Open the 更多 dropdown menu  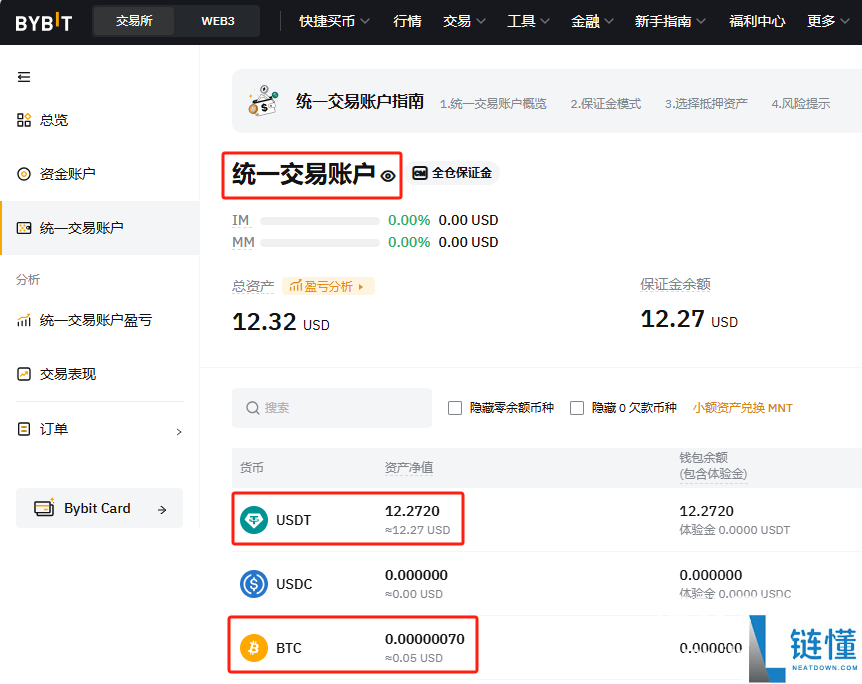(x=828, y=21)
